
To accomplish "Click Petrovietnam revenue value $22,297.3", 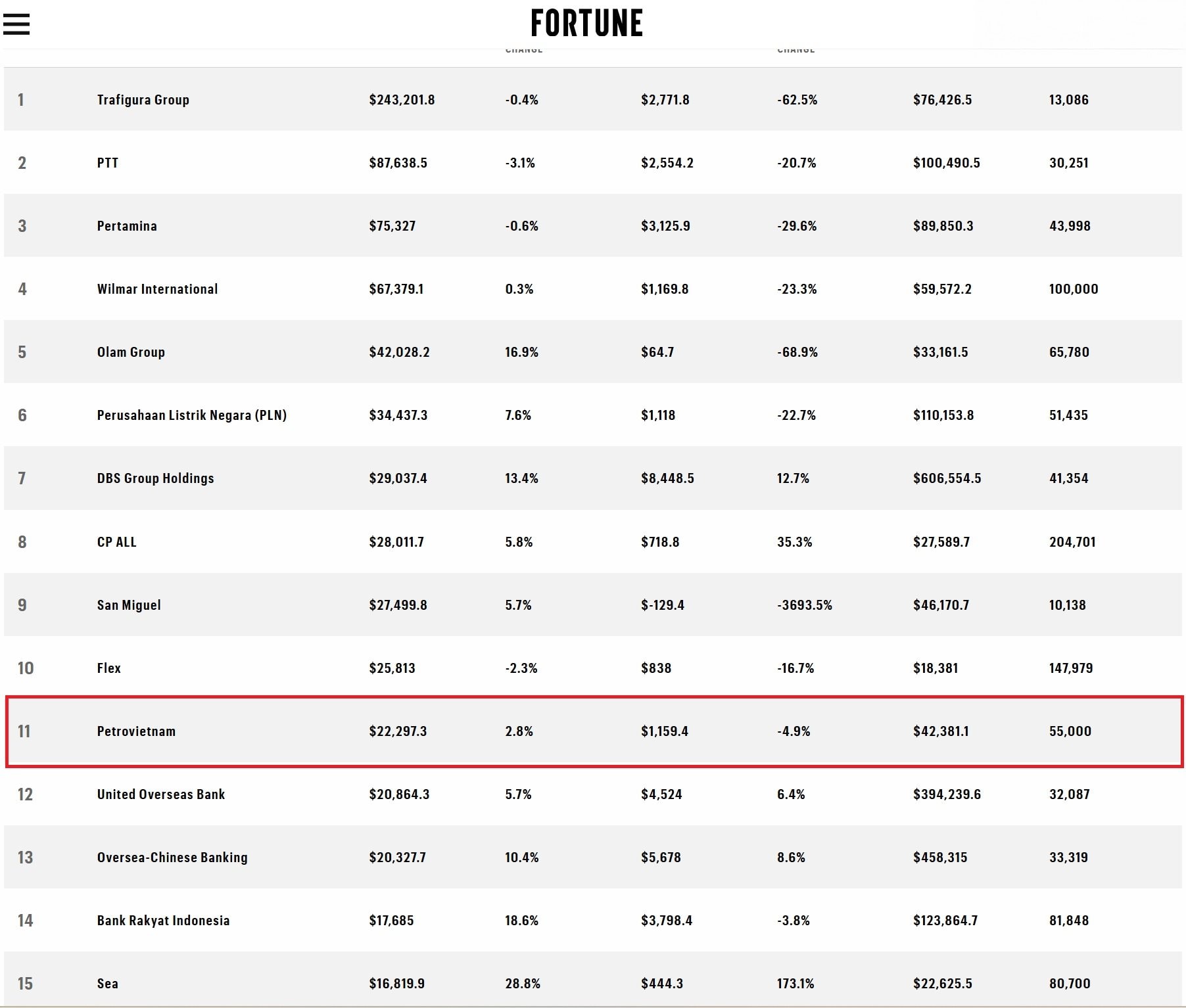I will coord(398,731).
